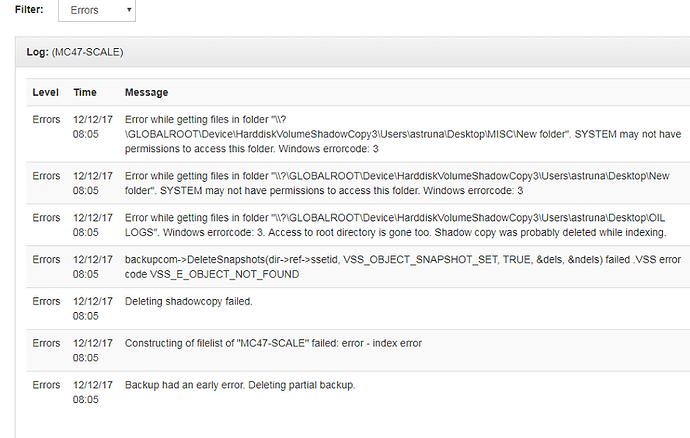This screenshot has height=438, width=690.
Task: Click the Time column header
Action: 85,92
